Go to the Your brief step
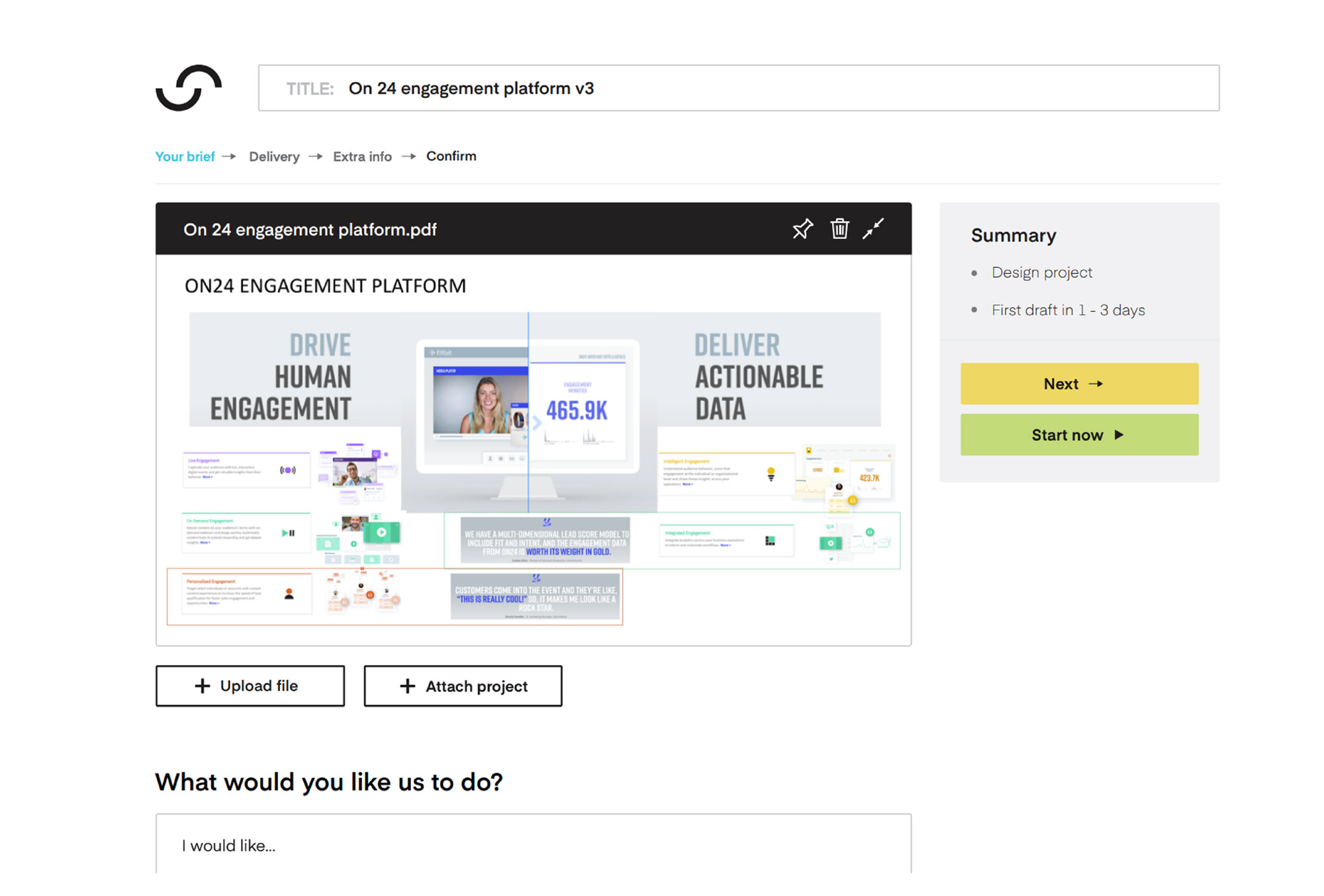1324x896 pixels. tap(185, 156)
